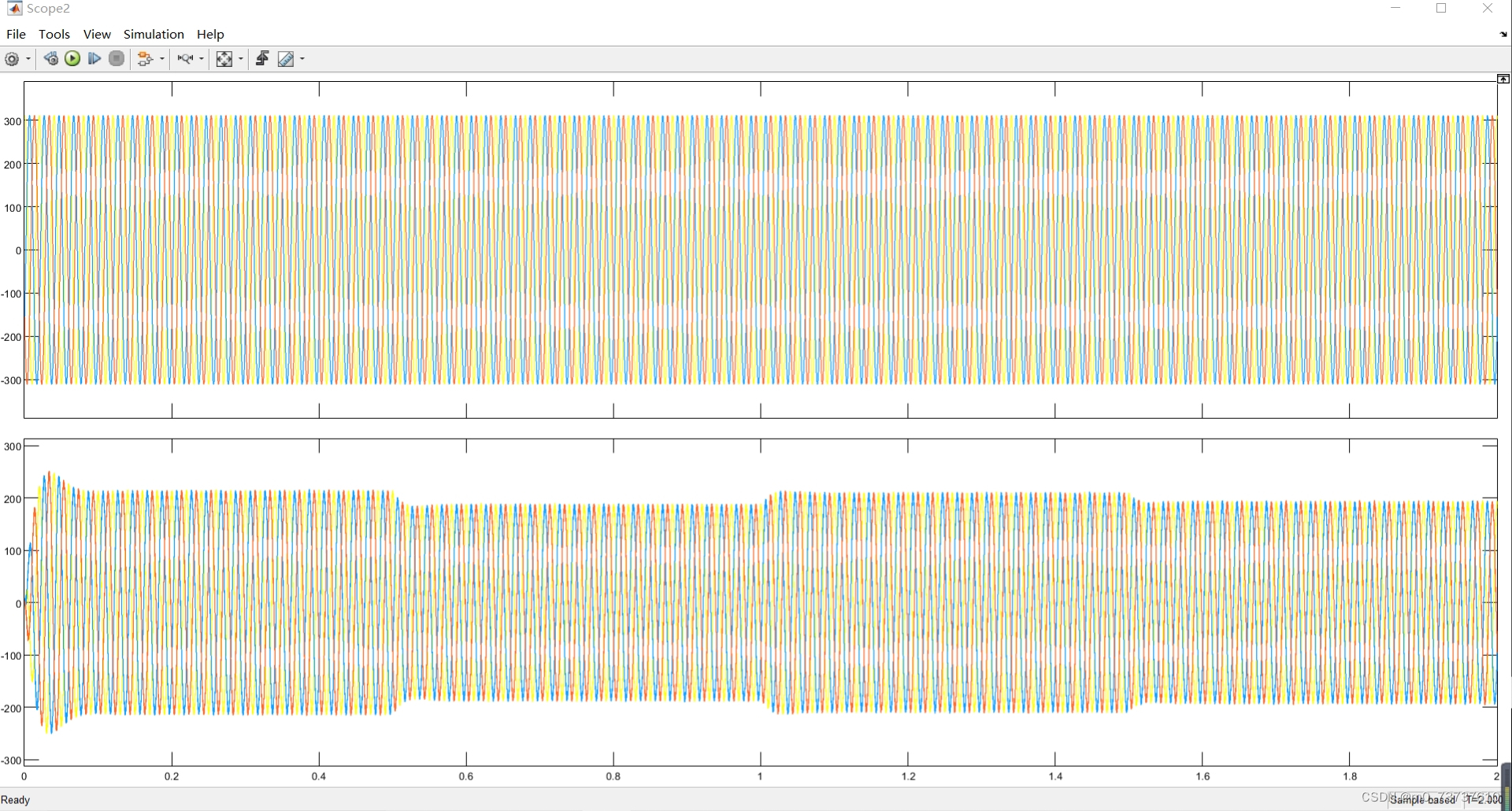1512x811 pixels.
Task: Open the Help menu
Action: pos(210,34)
